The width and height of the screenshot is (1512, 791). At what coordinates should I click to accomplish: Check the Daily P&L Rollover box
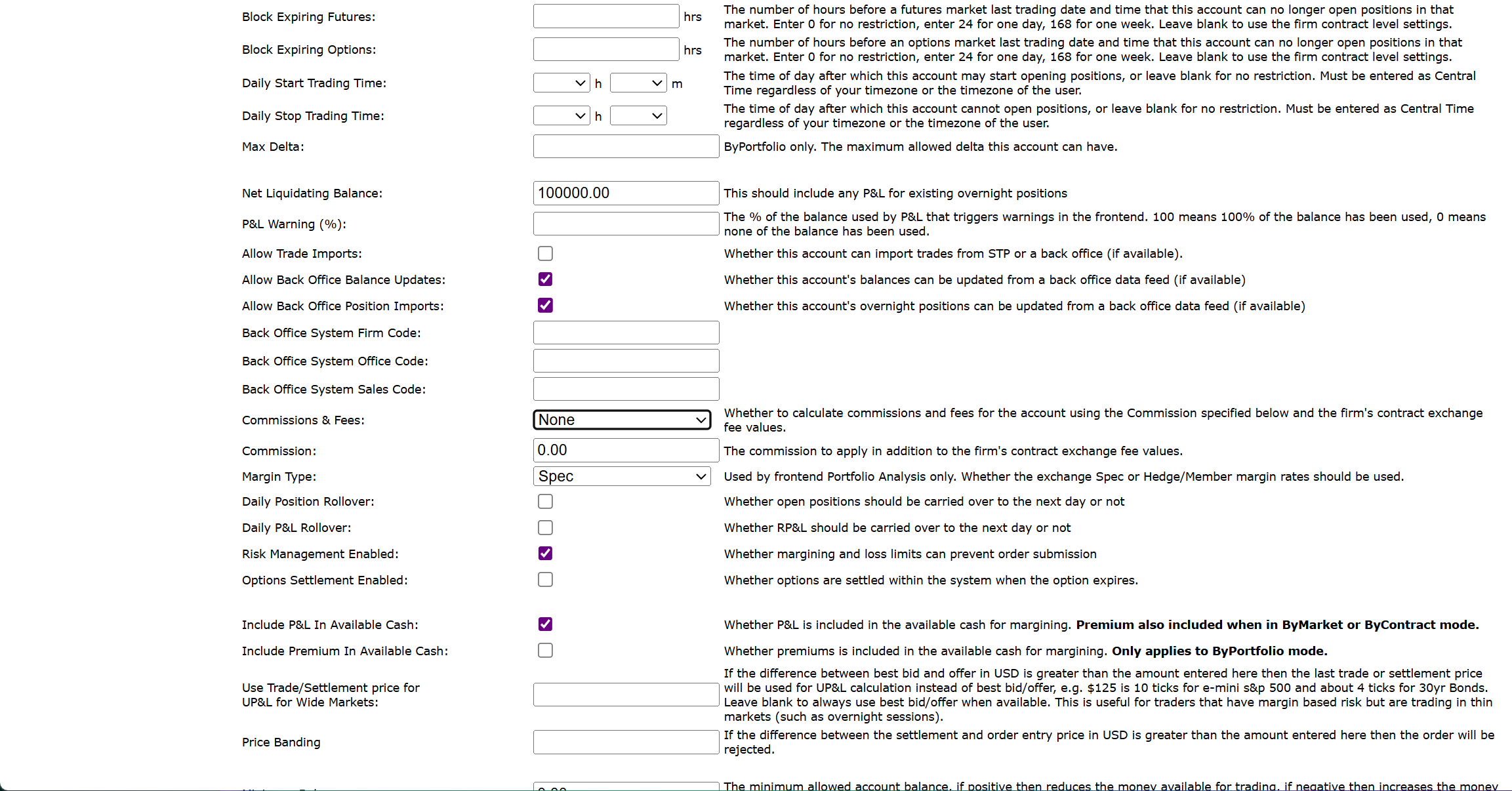tap(545, 528)
